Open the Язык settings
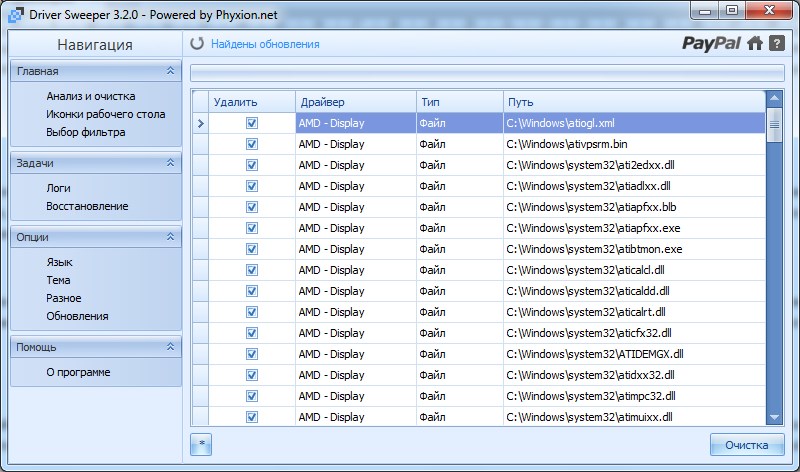800x472 pixels. pos(59,262)
